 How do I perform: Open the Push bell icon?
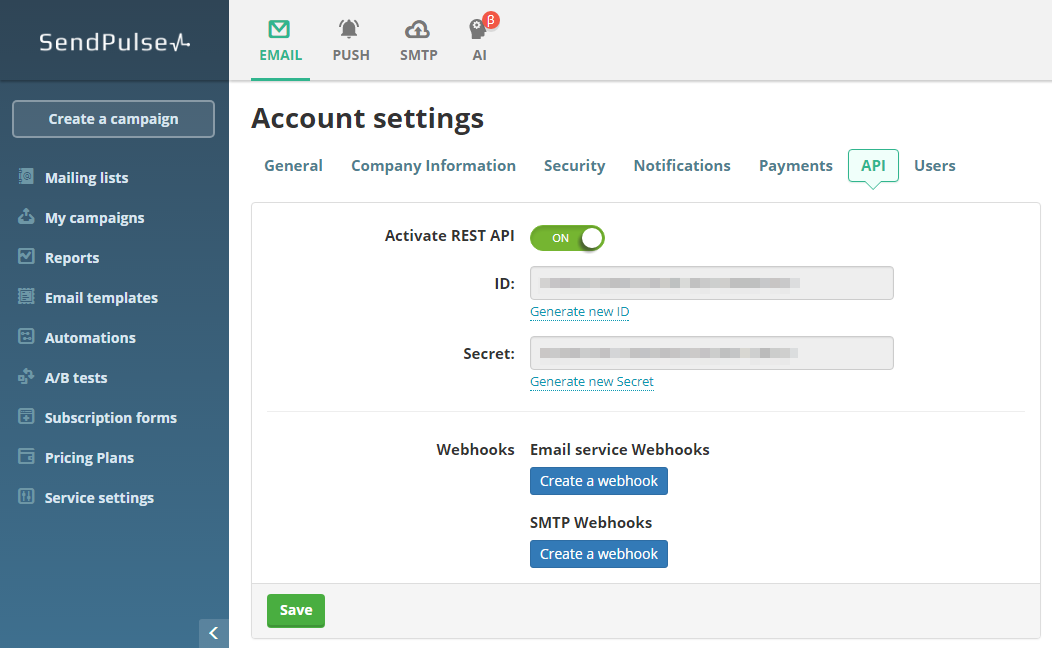350,30
